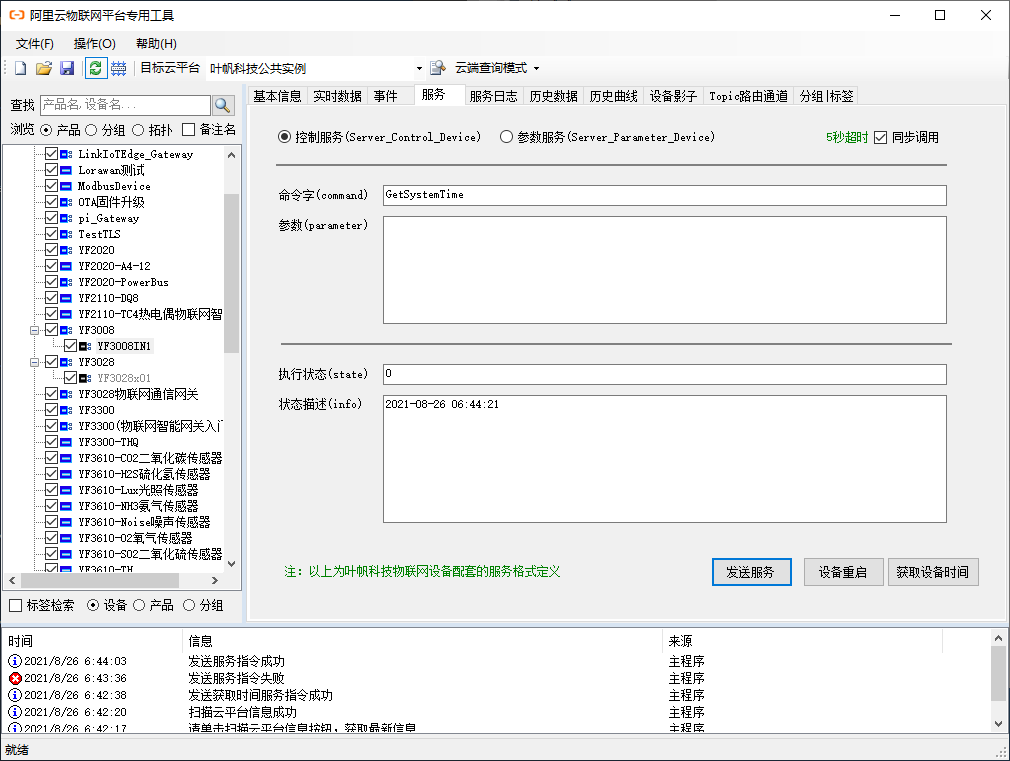
Task: Select 控制服务 Server_Control_Device radio
Action: click(284, 137)
